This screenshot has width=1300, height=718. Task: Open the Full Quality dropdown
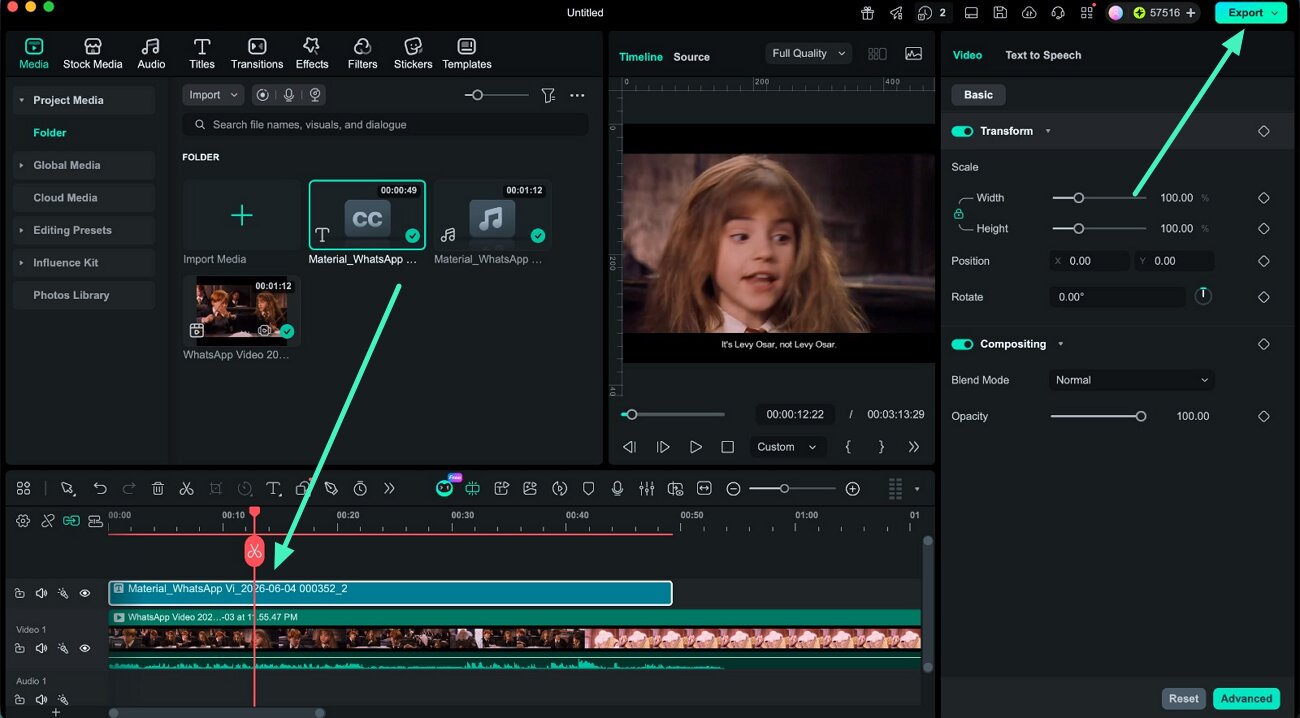(x=809, y=53)
